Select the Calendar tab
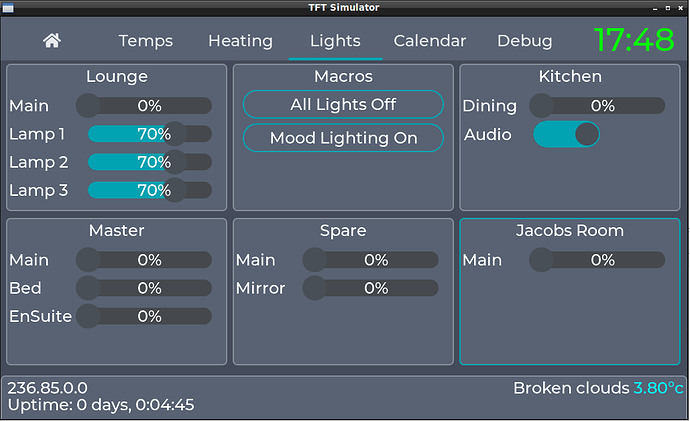This screenshot has height=421, width=690. click(429, 40)
